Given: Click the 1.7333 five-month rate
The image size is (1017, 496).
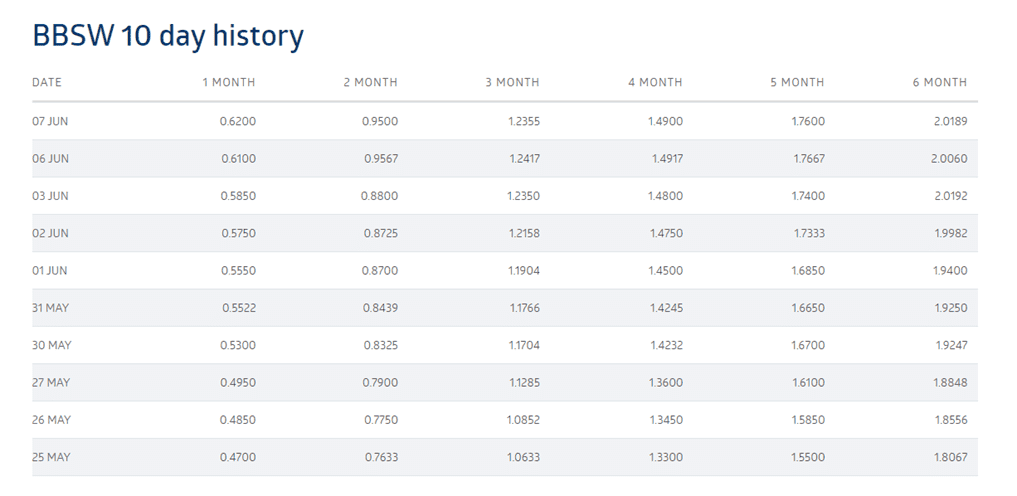Looking at the screenshot, I should (809, 233).
